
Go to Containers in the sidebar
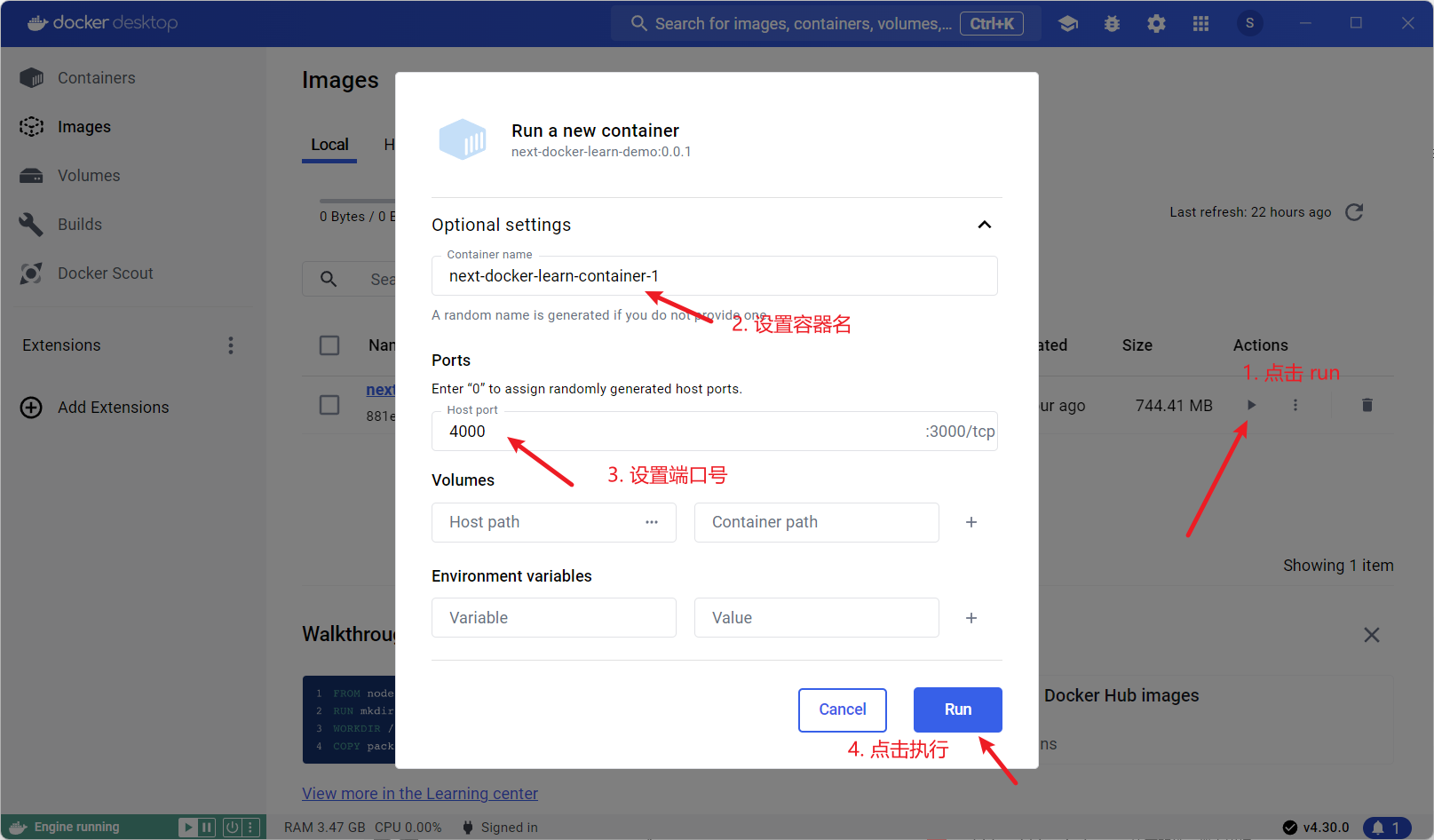[96, 78]
